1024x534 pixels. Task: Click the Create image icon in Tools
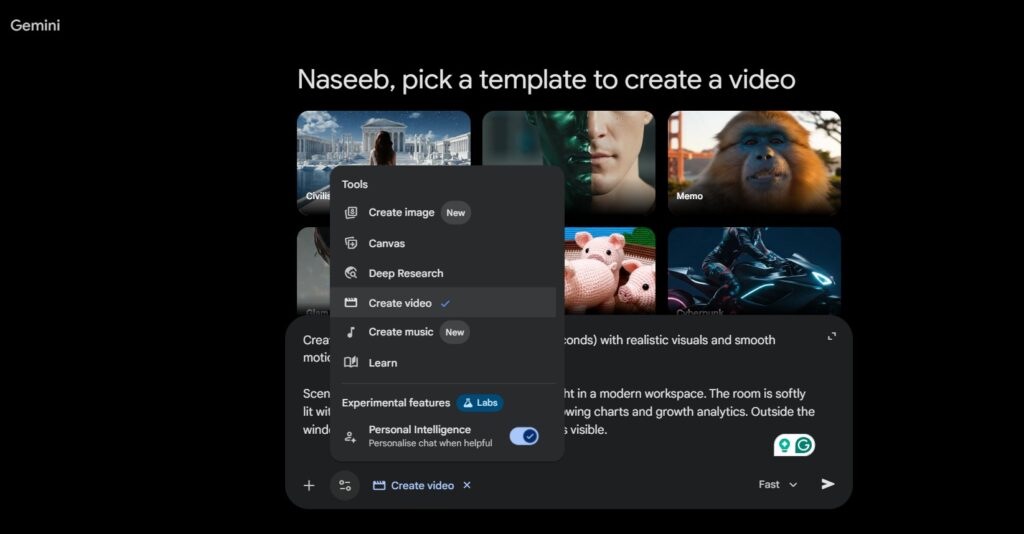(x=351, y=212)
